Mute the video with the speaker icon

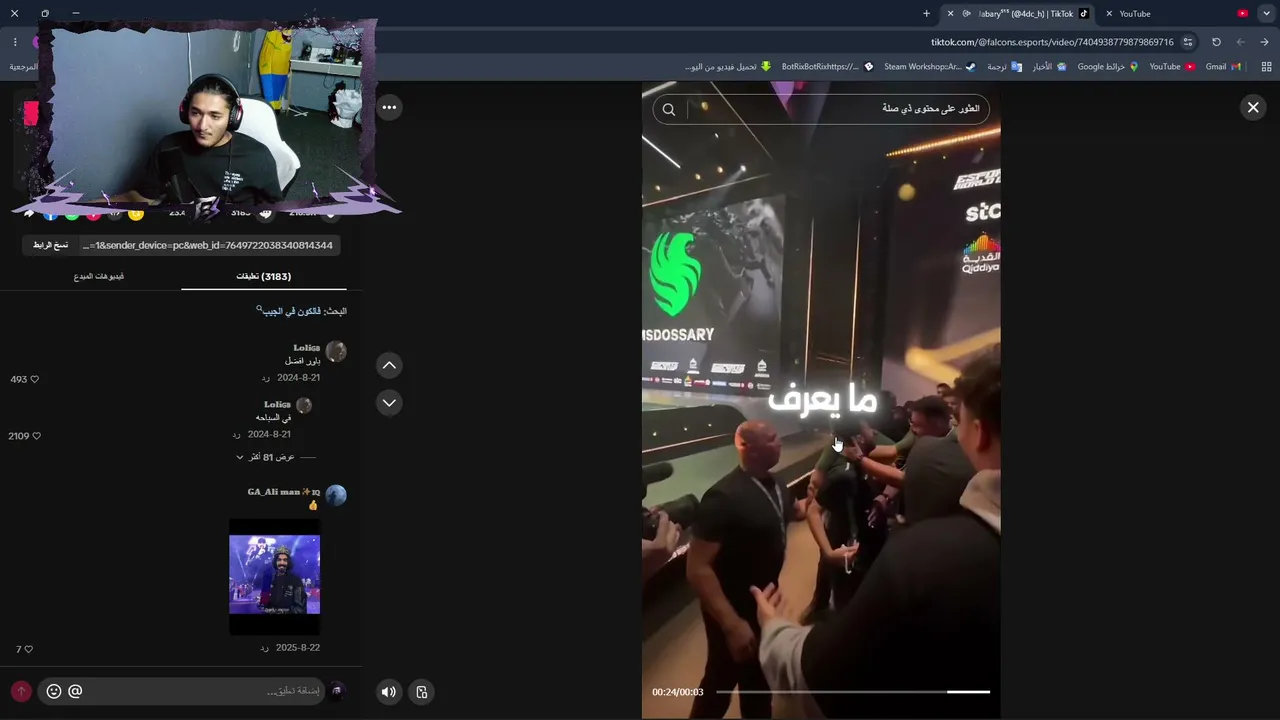coord(389,692)
